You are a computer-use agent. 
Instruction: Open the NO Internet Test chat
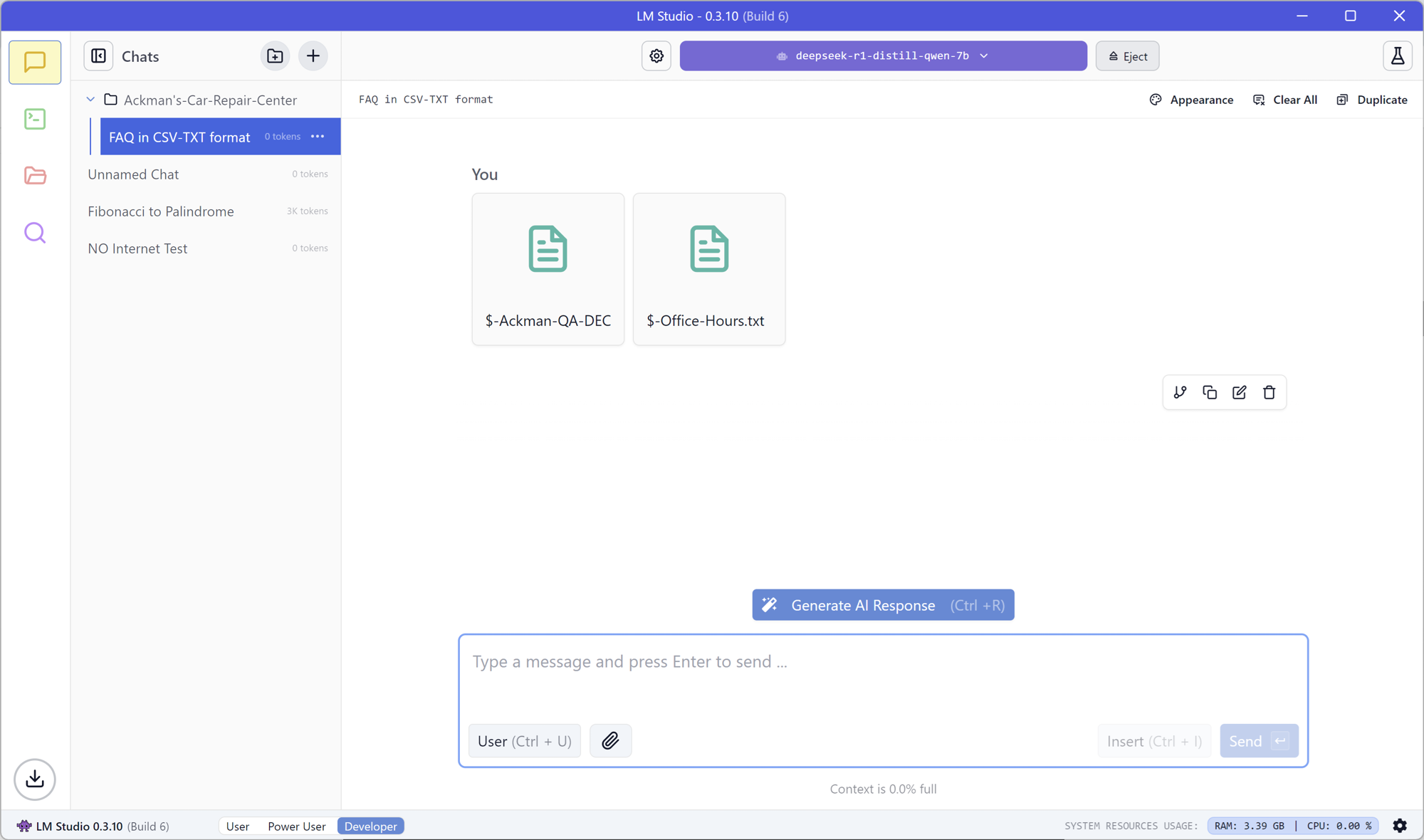[x=207, y=248]
